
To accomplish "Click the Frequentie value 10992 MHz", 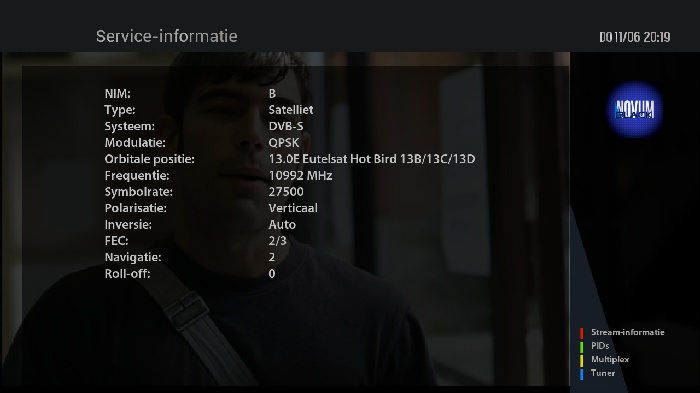I will pyautogui.click(x=300, y=176).
